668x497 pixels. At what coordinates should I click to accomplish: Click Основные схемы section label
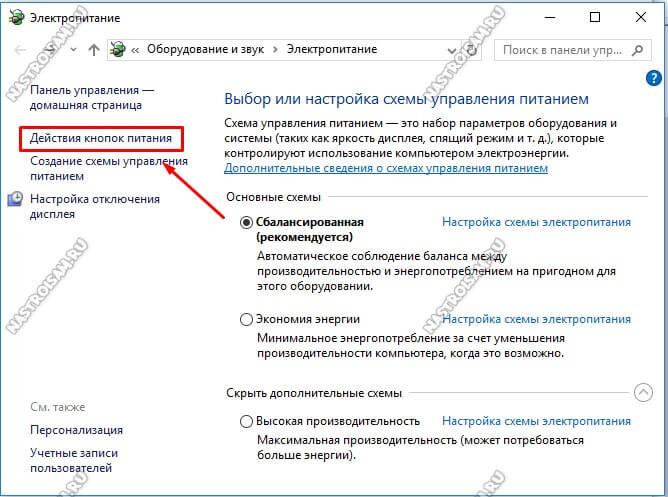(274, 197)
